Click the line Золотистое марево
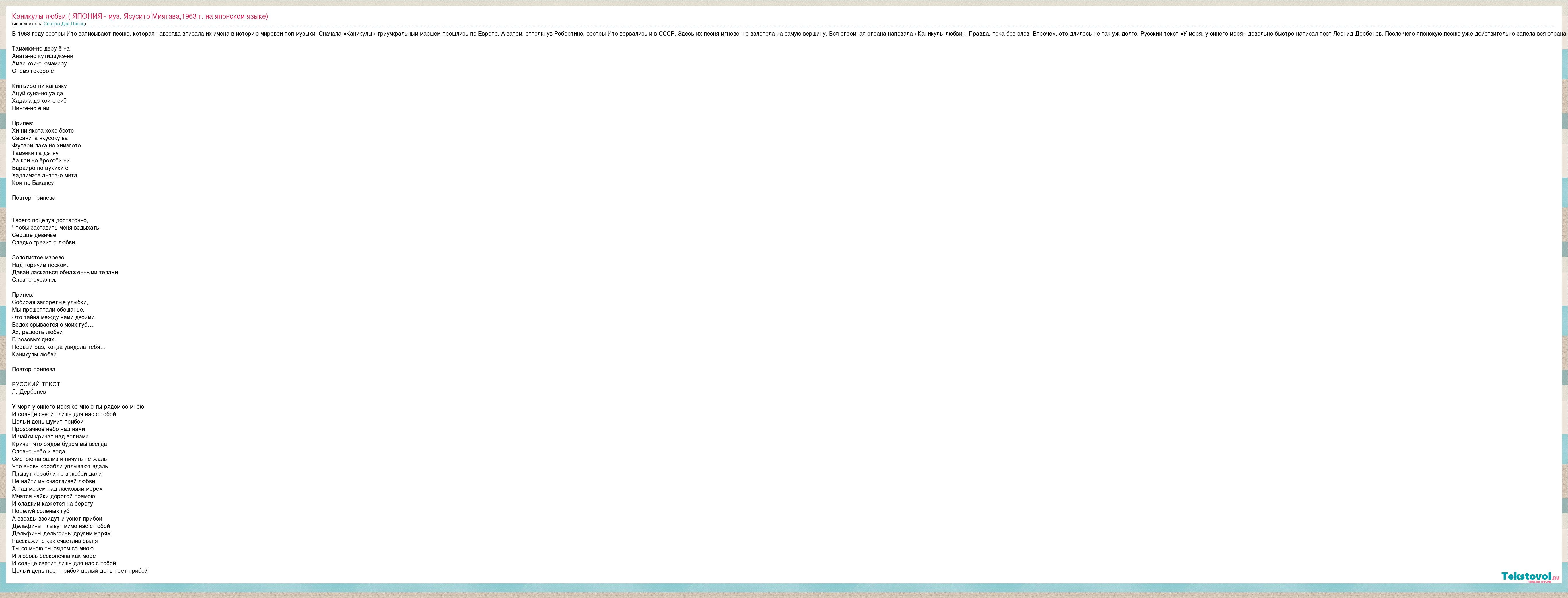 point(38,258)
